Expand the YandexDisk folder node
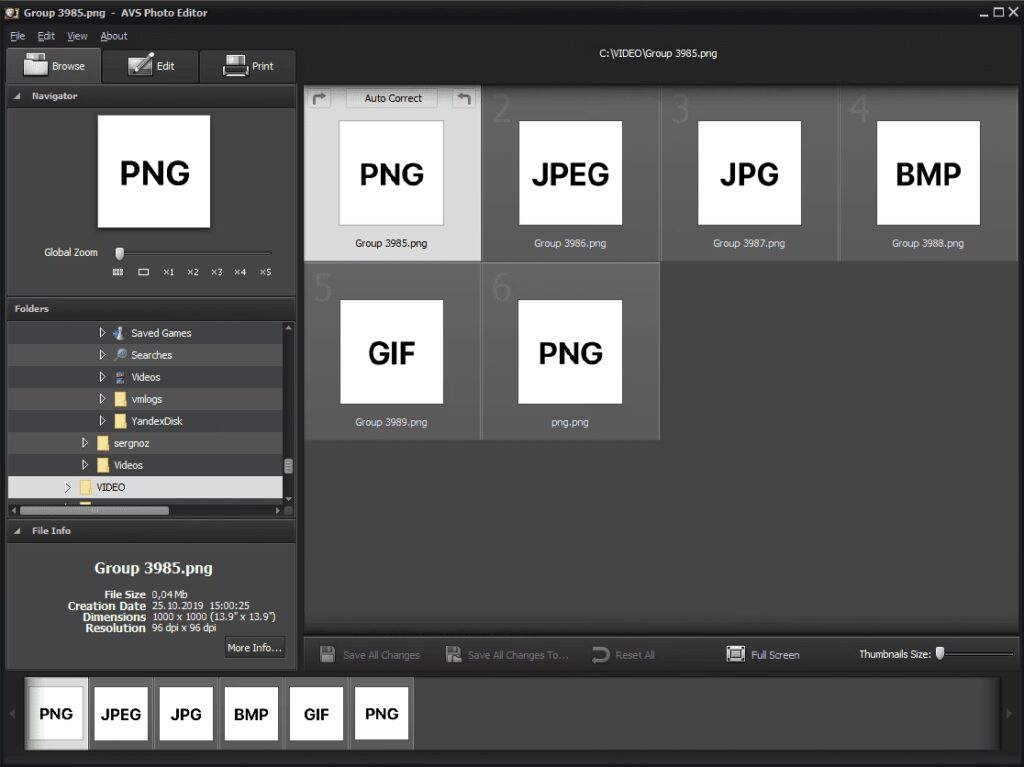Viewport: 1024px width, 767px height. click(102, 421)
